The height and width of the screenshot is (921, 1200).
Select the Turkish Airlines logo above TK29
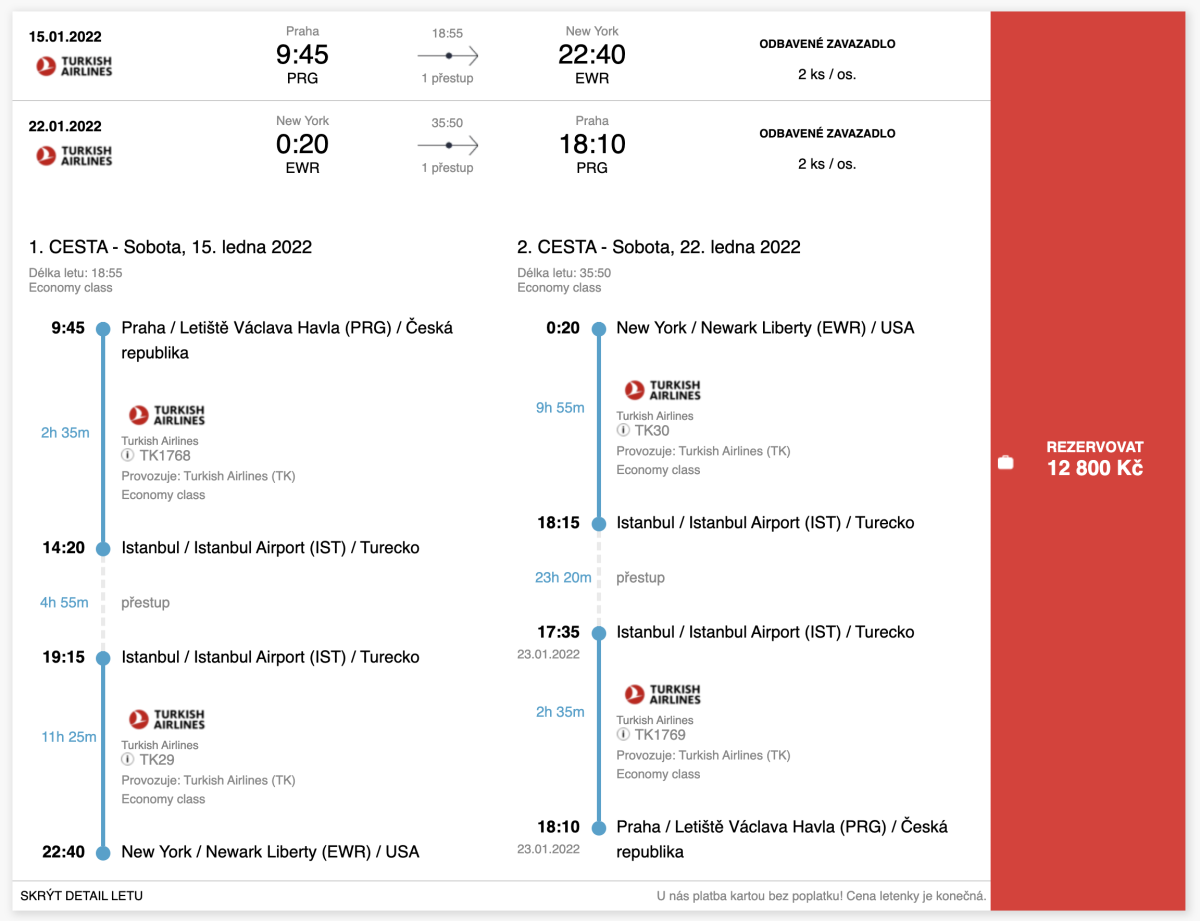166,719
